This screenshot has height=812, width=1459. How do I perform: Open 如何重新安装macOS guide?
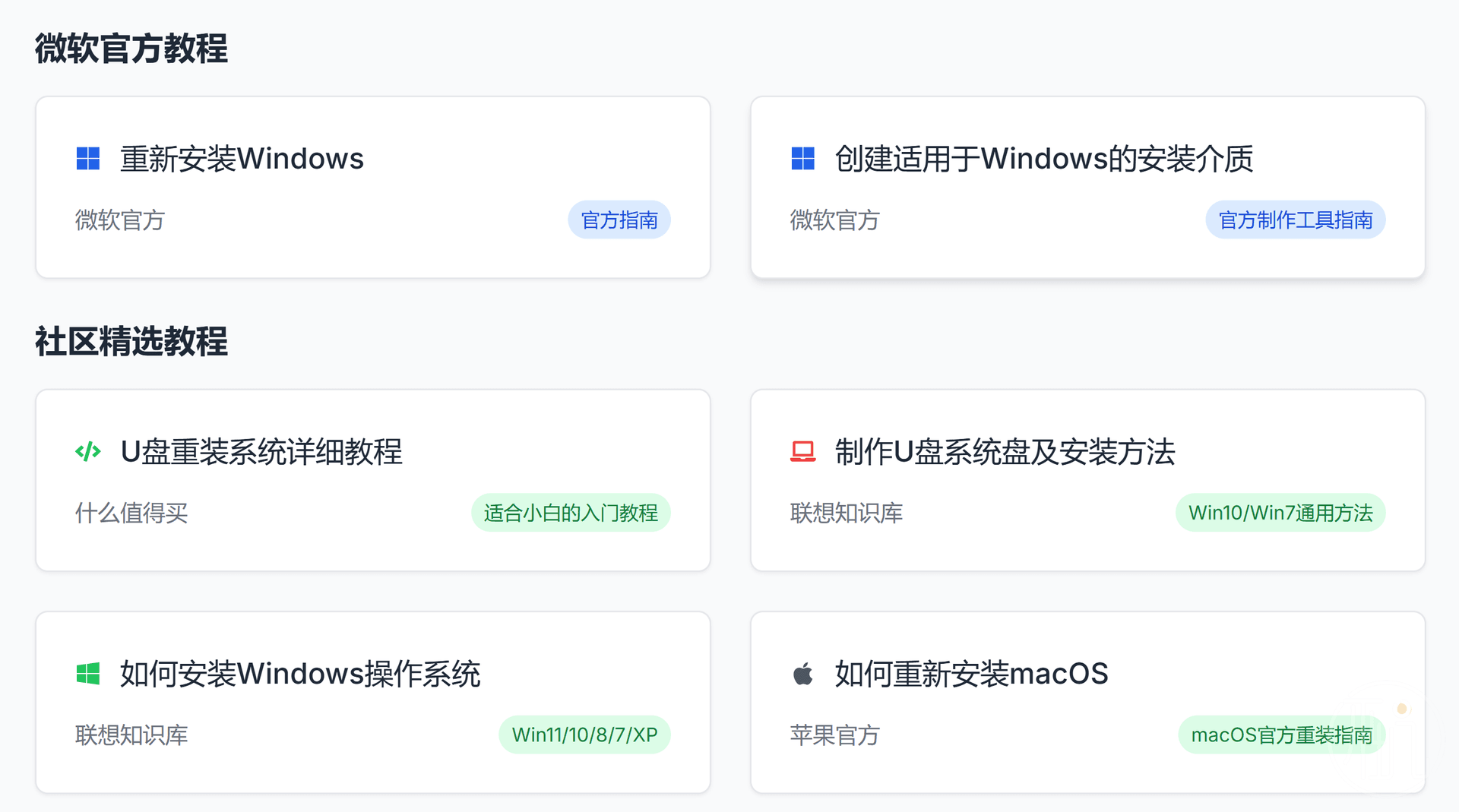971,674
